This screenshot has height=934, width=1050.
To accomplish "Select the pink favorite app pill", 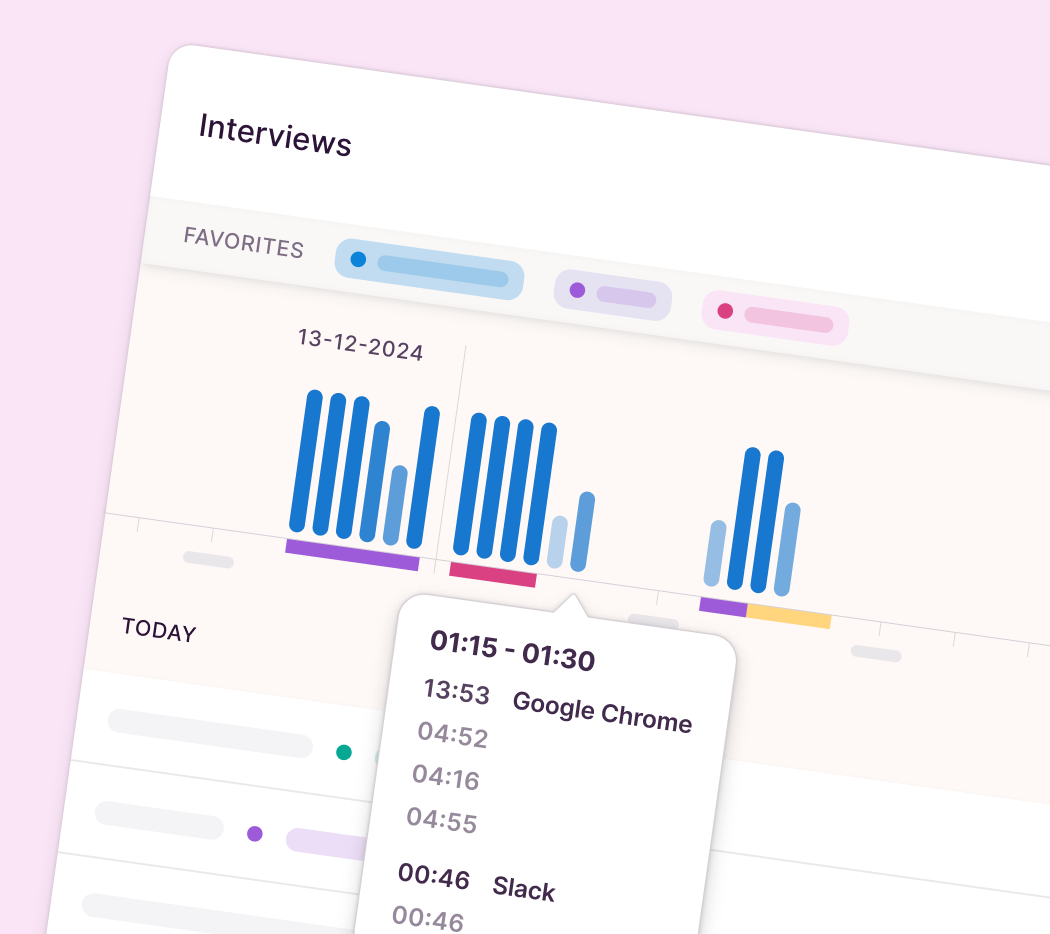I will click(775, 316).
